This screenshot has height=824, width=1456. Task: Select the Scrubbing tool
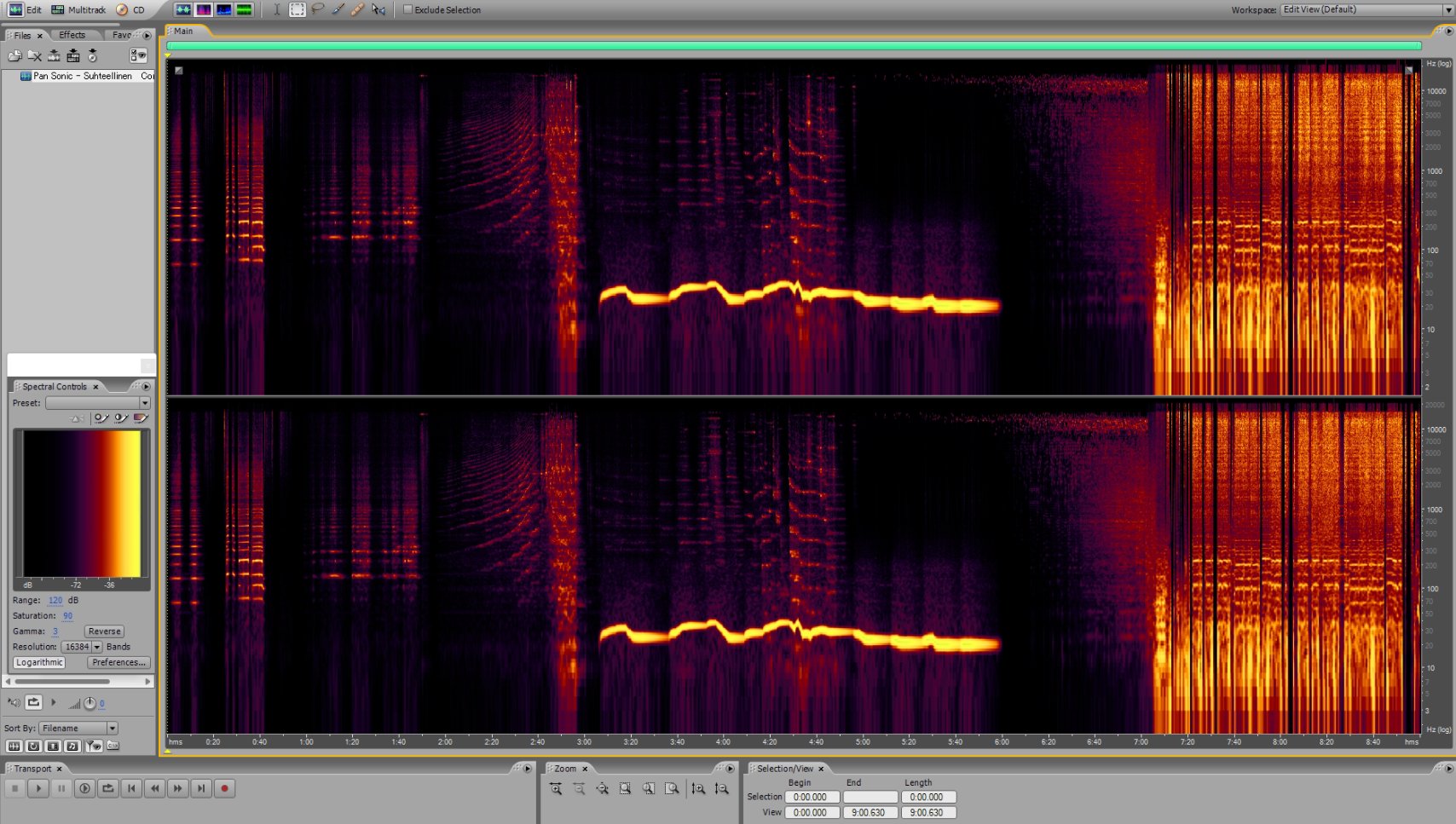point(378,9)
